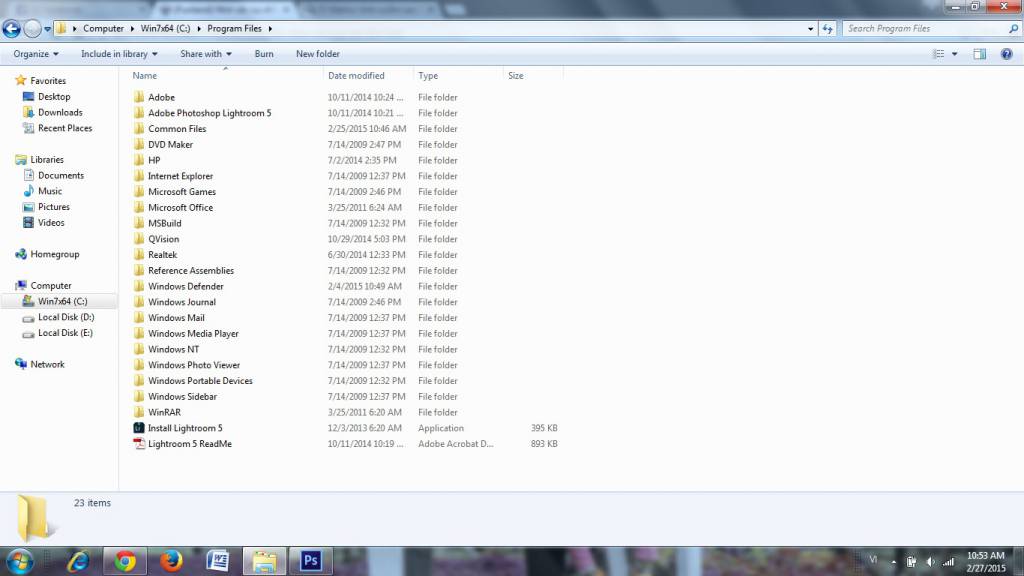The image size is (1024, 576).
Task: Select Adobe Photoshop Lightroom 5 folder icon
Action: (x=138, y=113)
